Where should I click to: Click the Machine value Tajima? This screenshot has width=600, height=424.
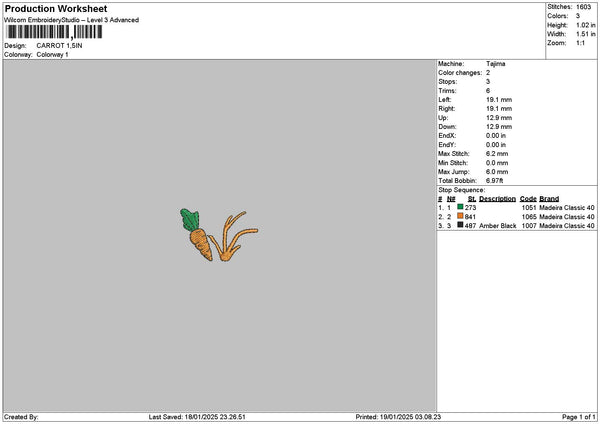click(x=496, y=64)
